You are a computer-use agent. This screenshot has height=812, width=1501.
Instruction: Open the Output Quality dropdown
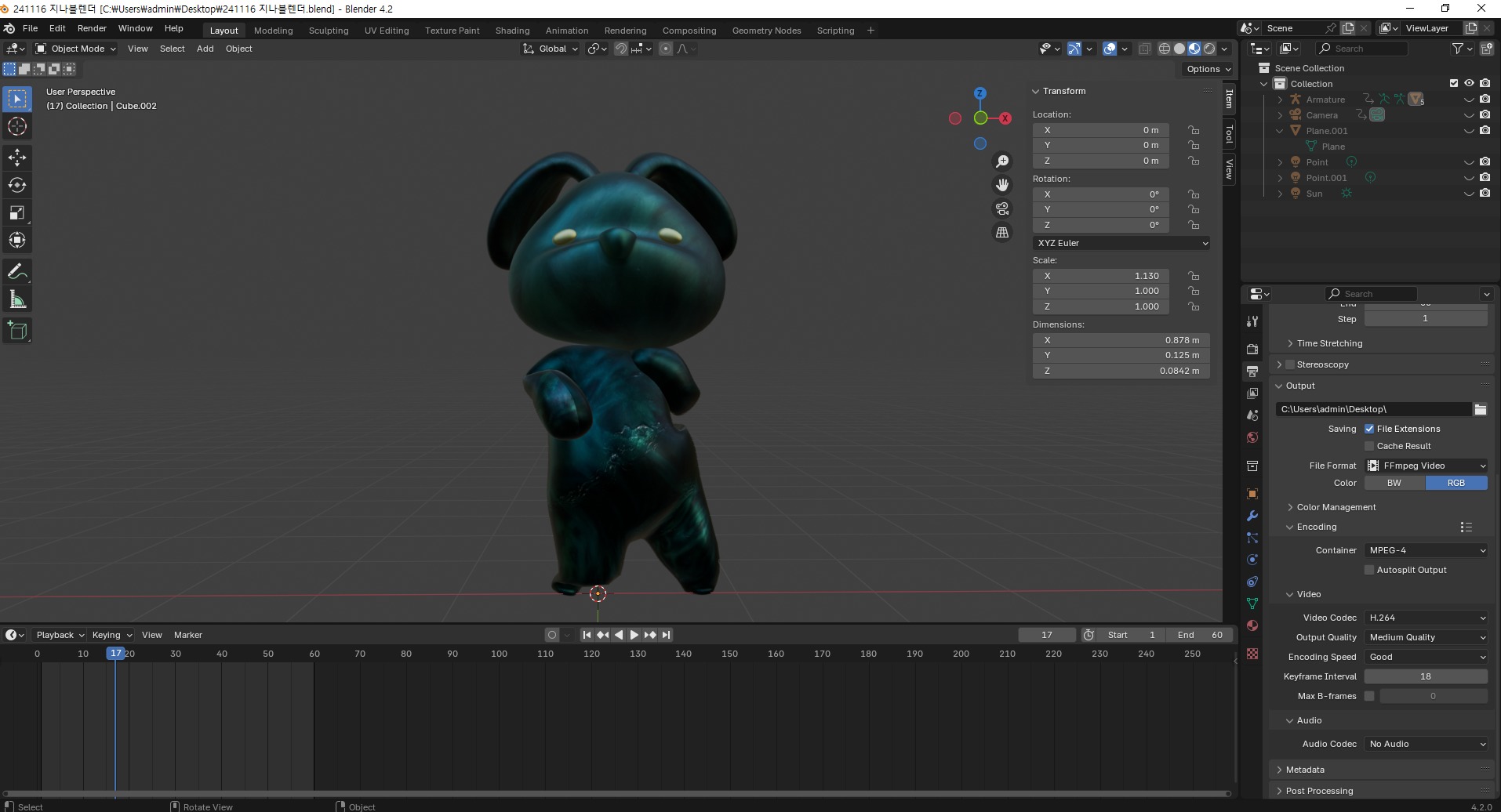click(x=1426, y=637)
